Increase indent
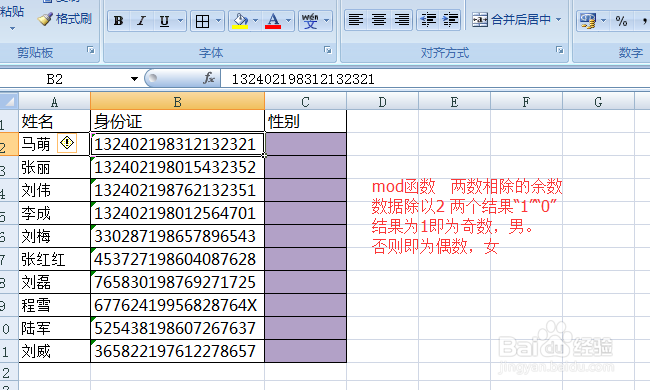 click(x=450, y=20)
